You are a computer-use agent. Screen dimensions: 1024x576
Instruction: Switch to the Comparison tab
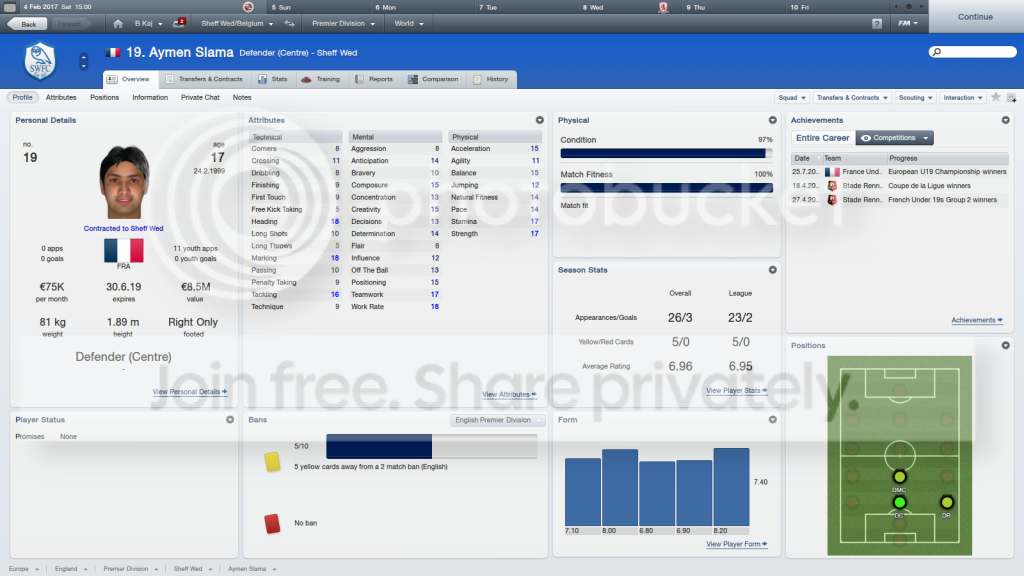[433, 79]
